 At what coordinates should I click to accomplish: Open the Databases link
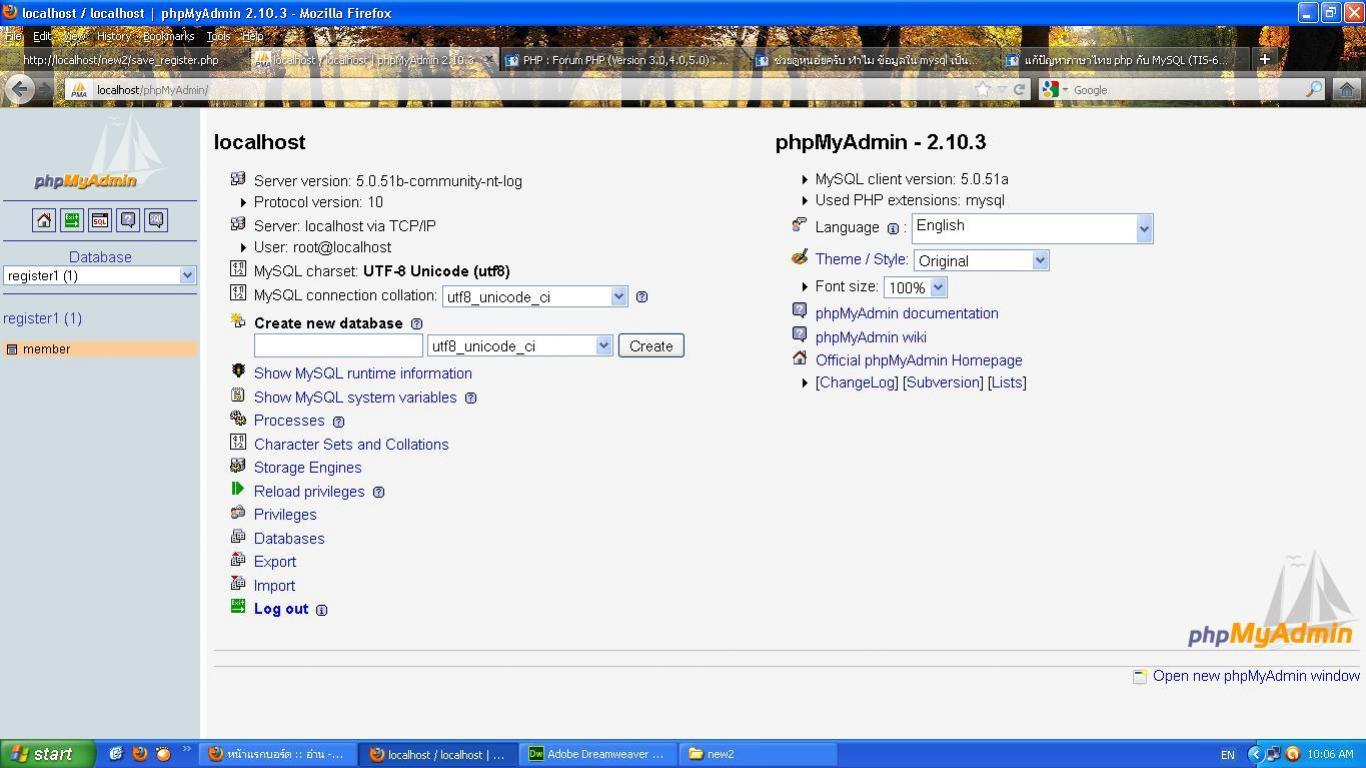point(289,538)
